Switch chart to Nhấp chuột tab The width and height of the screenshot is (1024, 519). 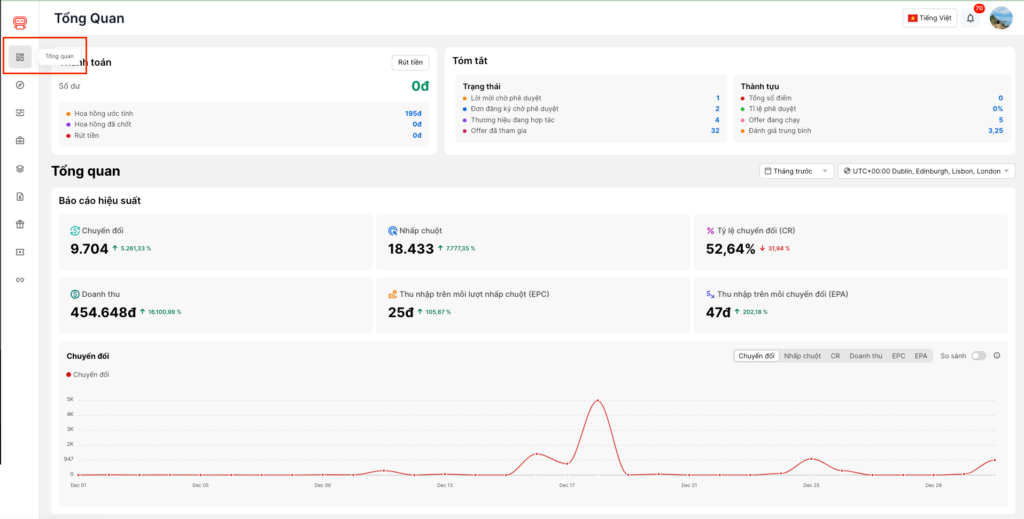pos(802,356)
